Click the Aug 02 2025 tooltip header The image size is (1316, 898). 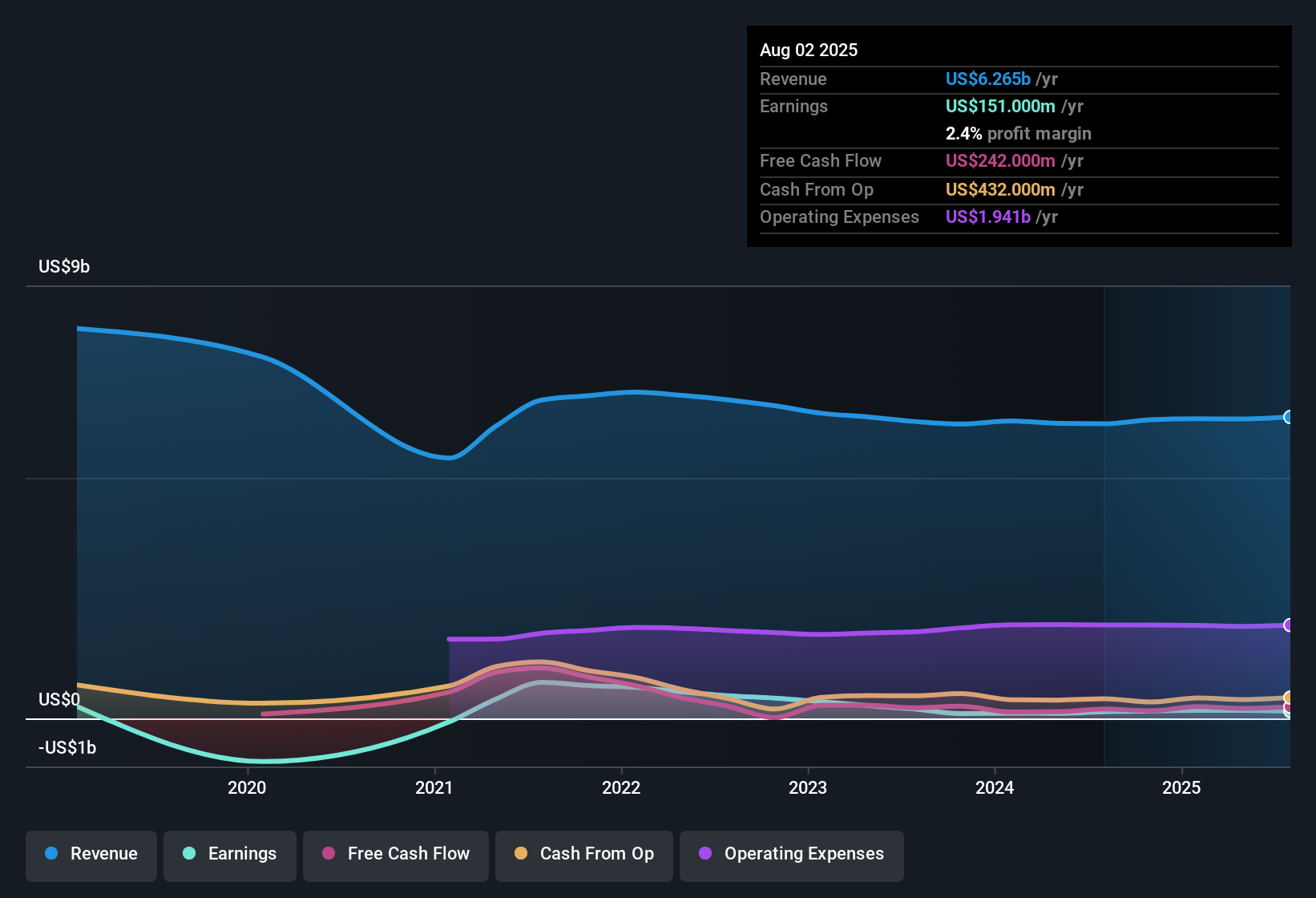[809, 50]
